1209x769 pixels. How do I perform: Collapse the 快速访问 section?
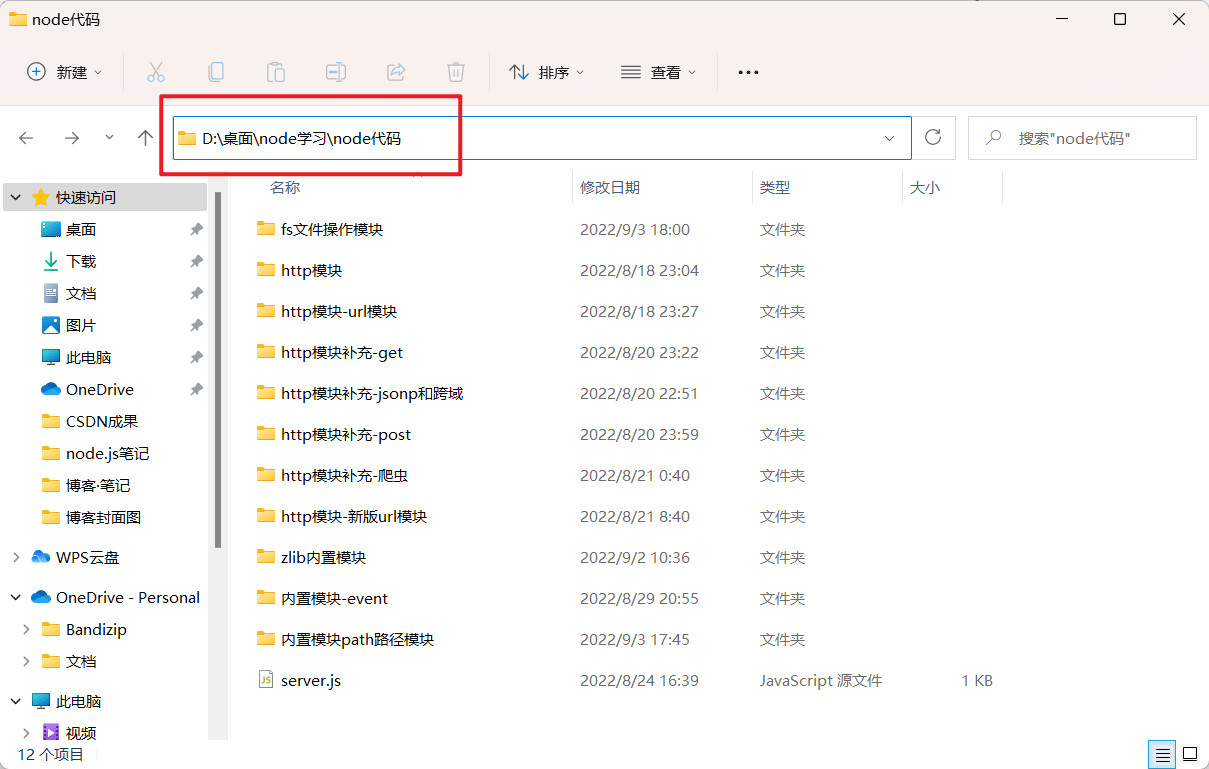click(x=16, y=197)
